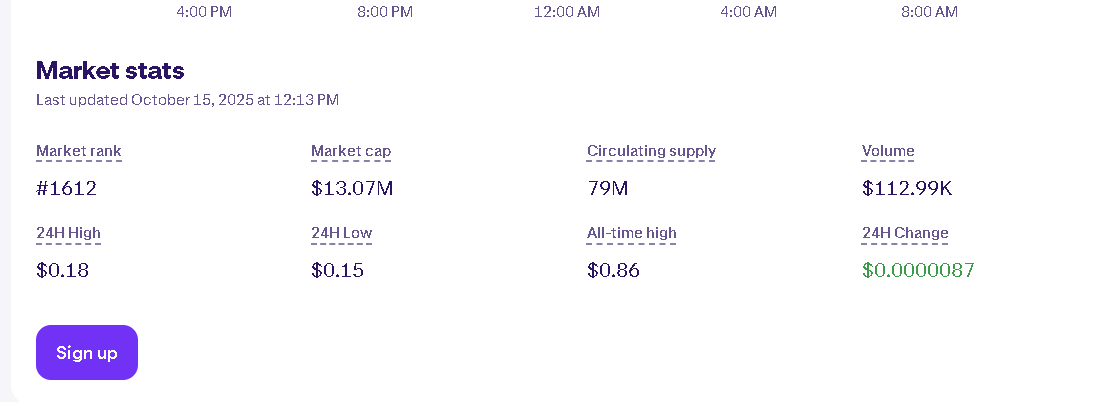Click the $112.99K volume value
The height and width of the screenshot is (402, 1117).
coord(904,188)
